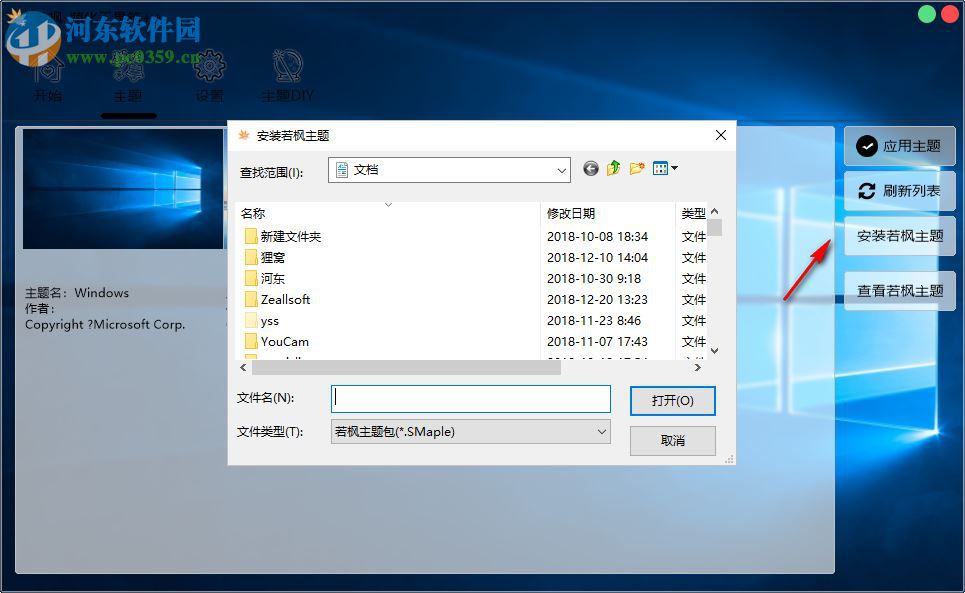Expand the views dropdown arrow

pos(672,168)
